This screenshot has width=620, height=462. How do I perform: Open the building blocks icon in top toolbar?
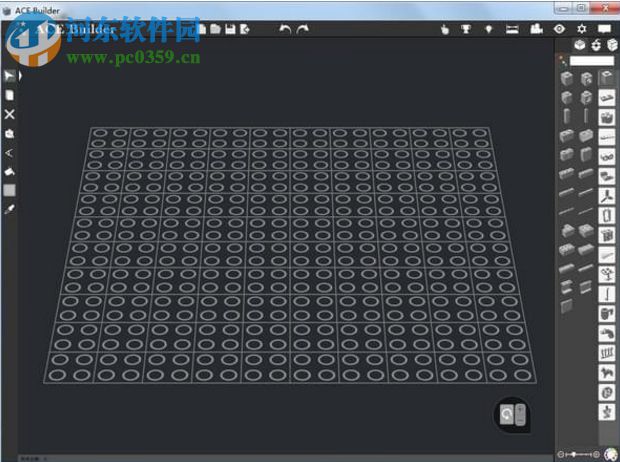[x=536, y=29]
